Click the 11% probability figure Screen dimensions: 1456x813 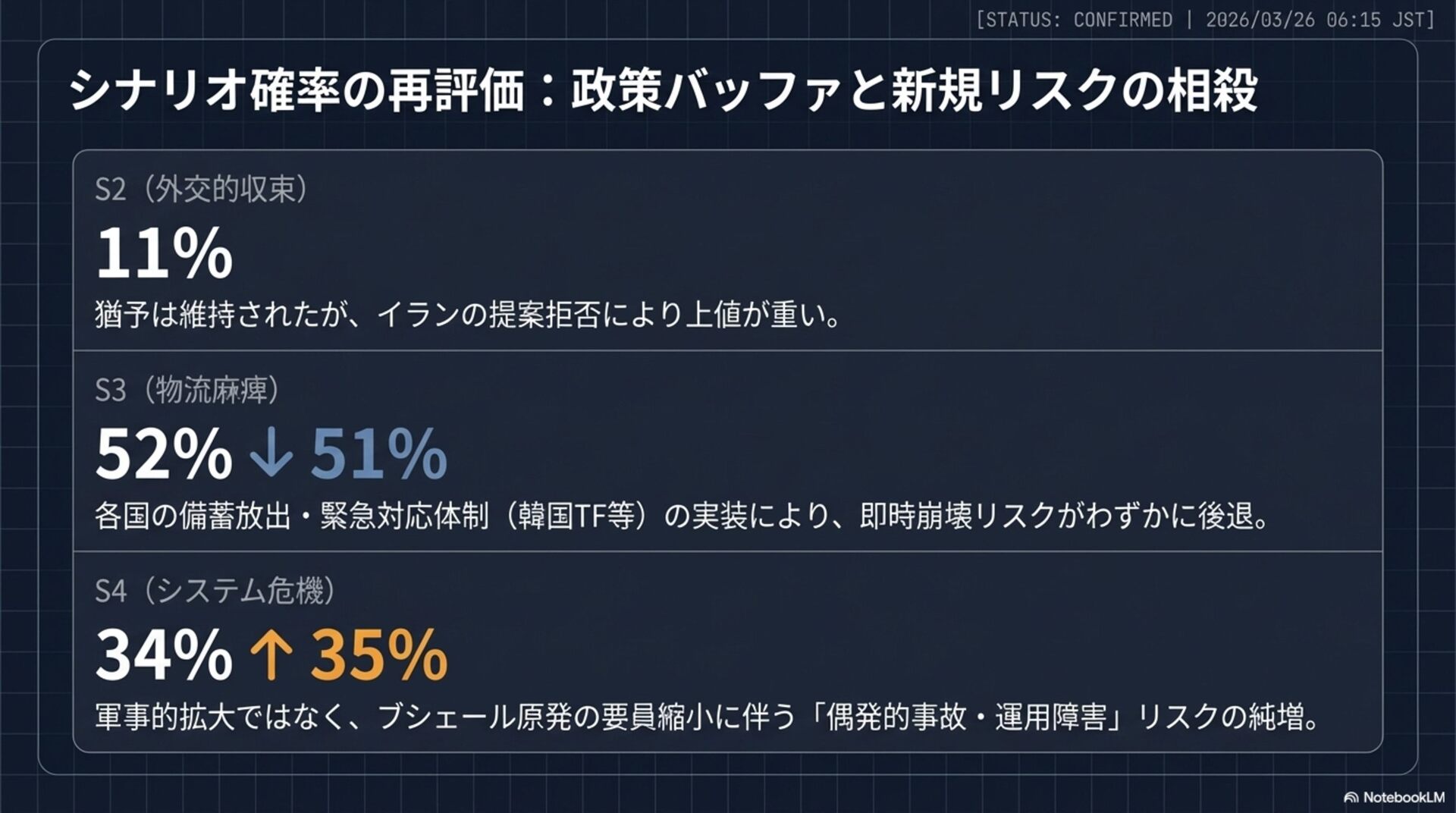point(164,253)
